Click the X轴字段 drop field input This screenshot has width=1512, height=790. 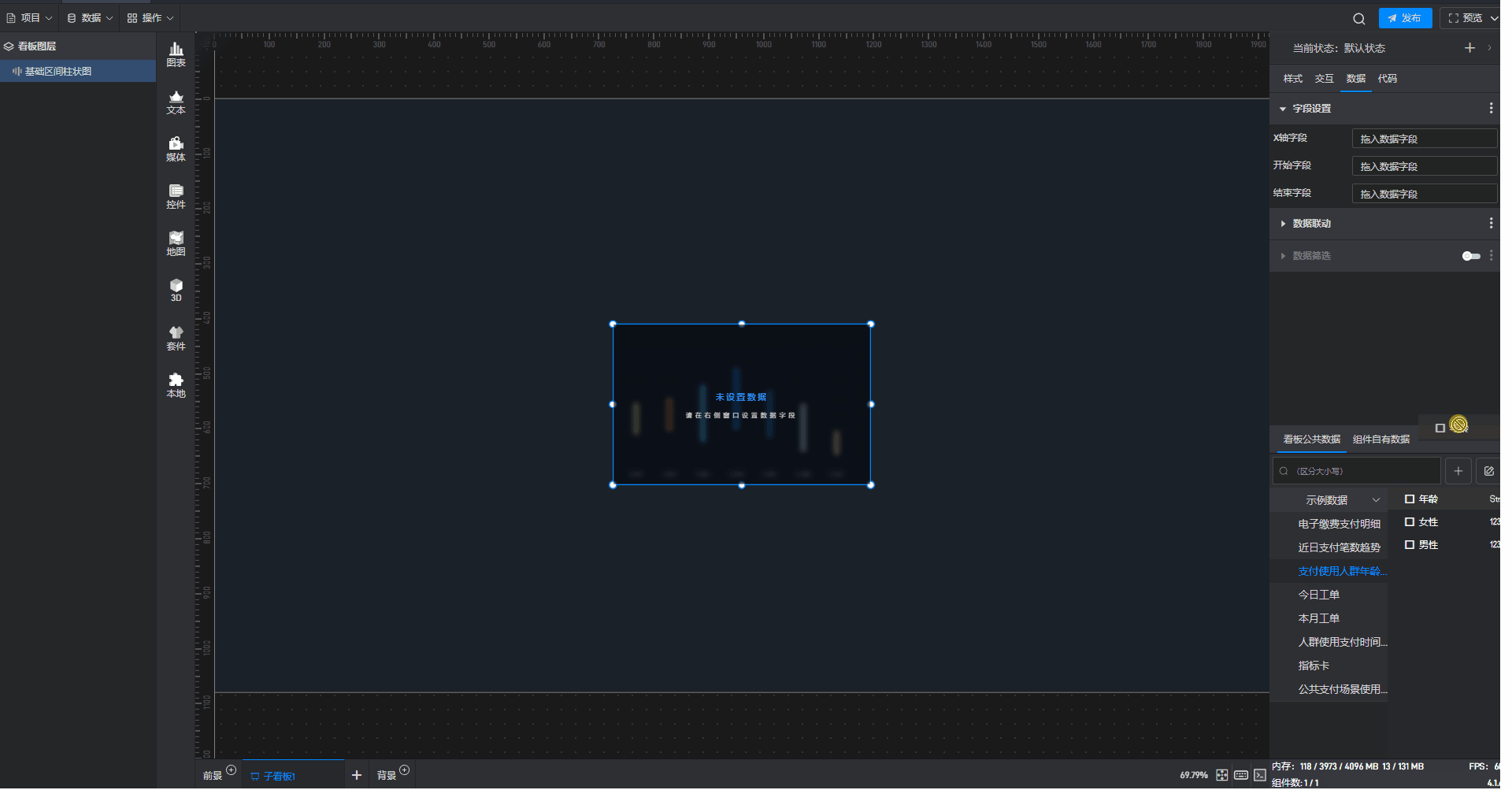point(1423,139)
